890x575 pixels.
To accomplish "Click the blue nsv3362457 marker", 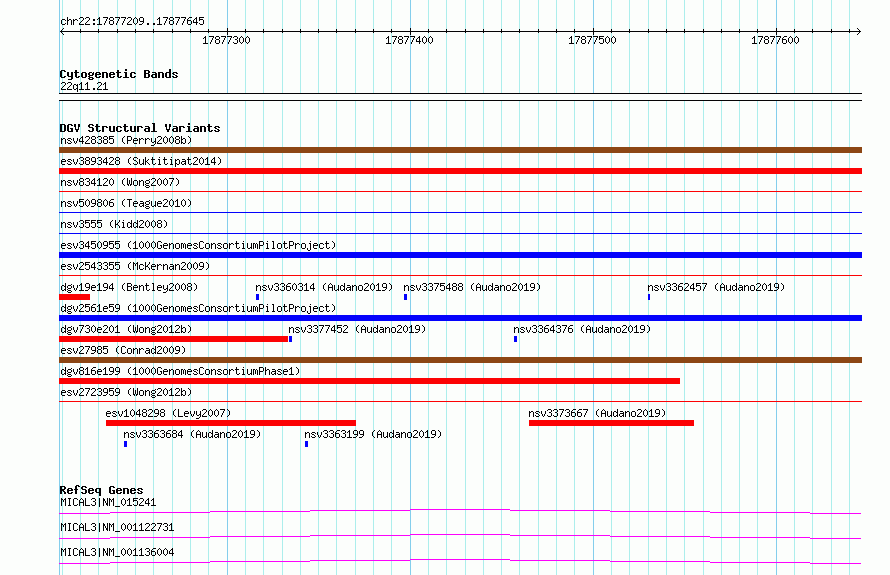I will click(x=649, y=297).
